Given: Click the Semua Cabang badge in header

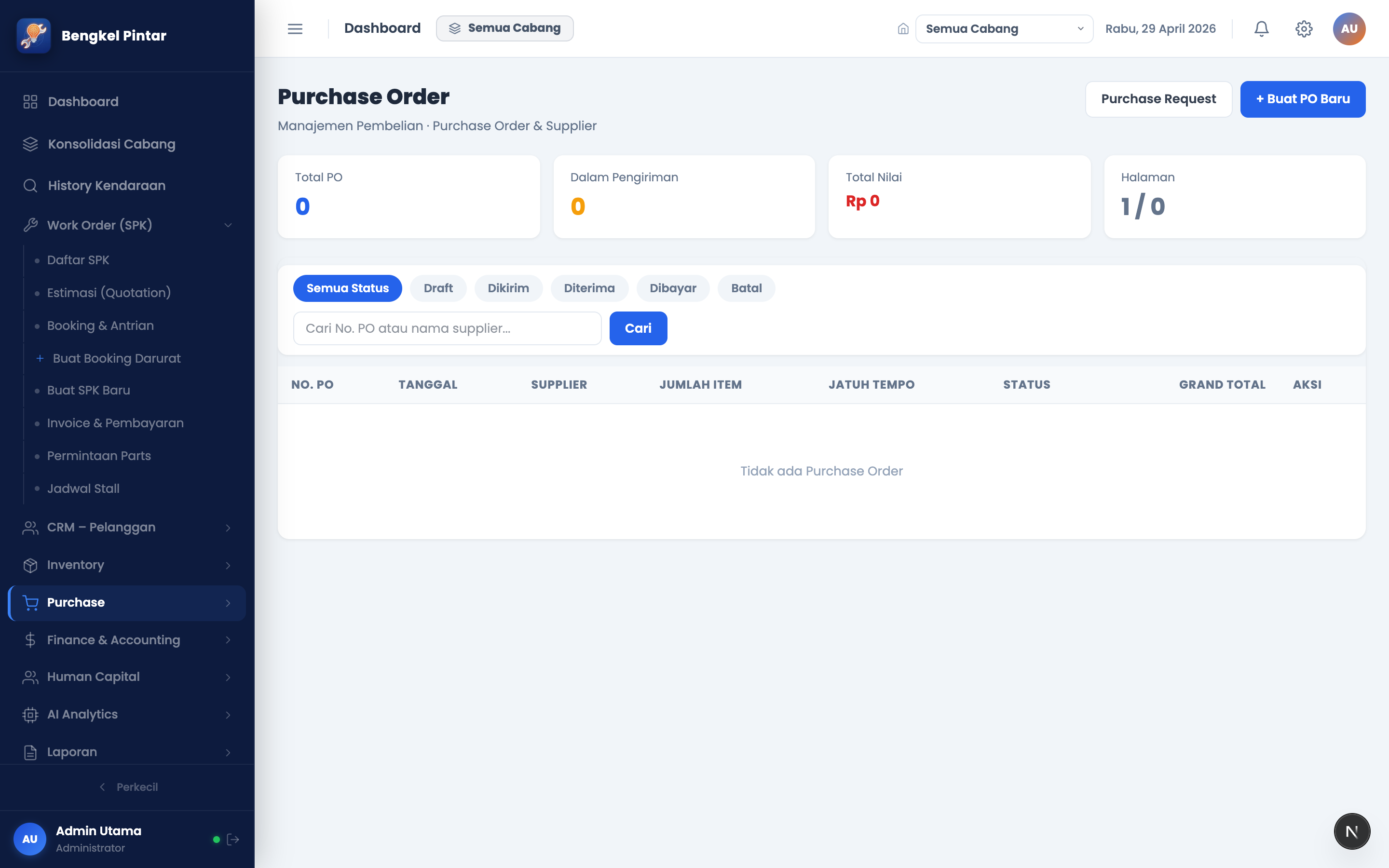Looking at the screenshot, I should [504, 28].
